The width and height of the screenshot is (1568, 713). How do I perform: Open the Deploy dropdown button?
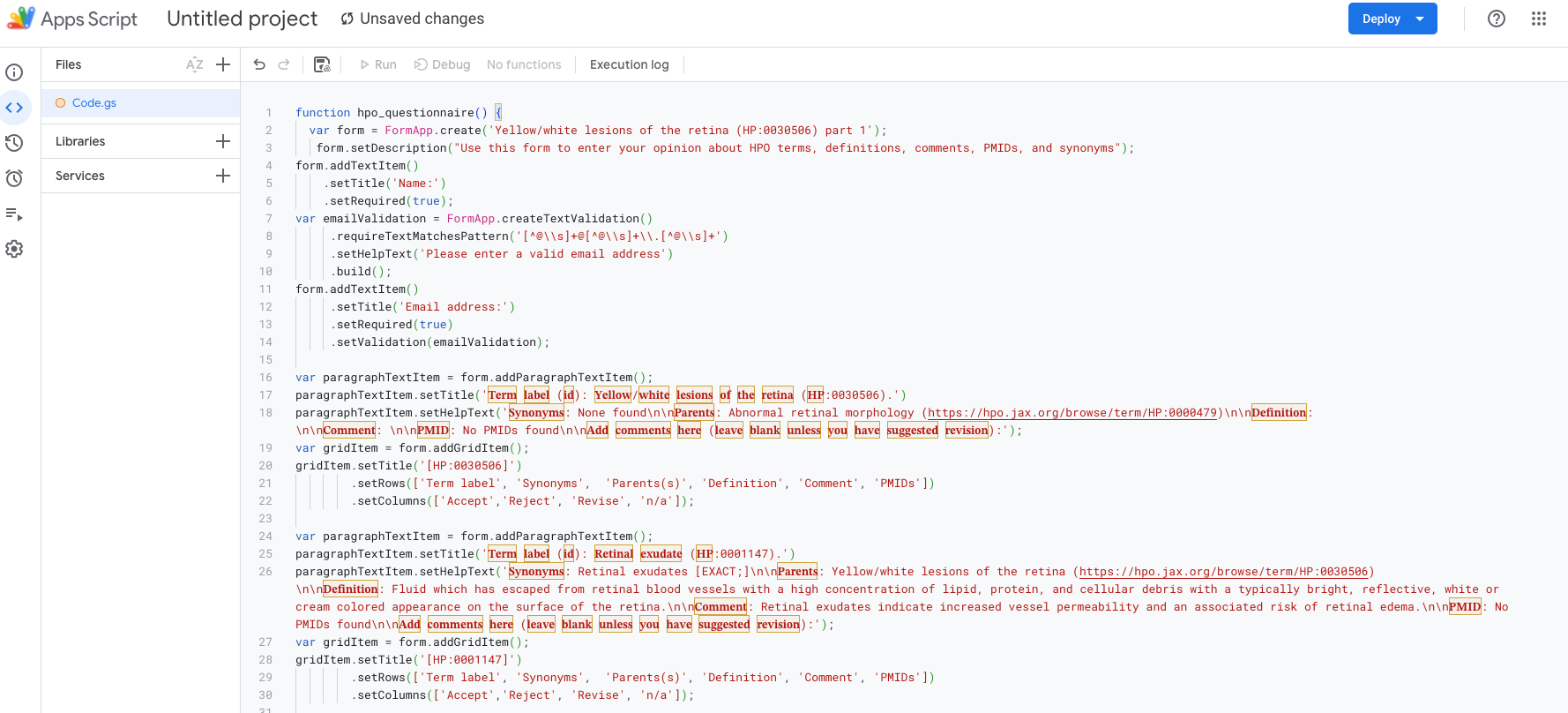coord(1392,19)
